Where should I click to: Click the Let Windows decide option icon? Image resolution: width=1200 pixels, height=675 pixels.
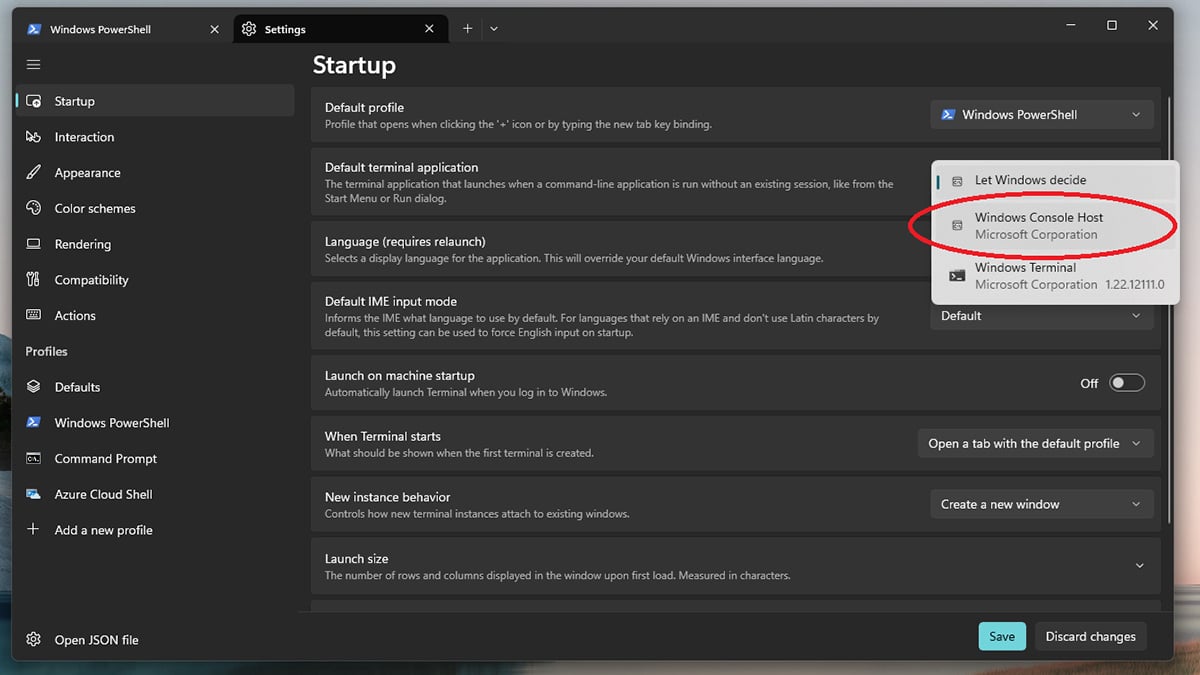[957, 181]
